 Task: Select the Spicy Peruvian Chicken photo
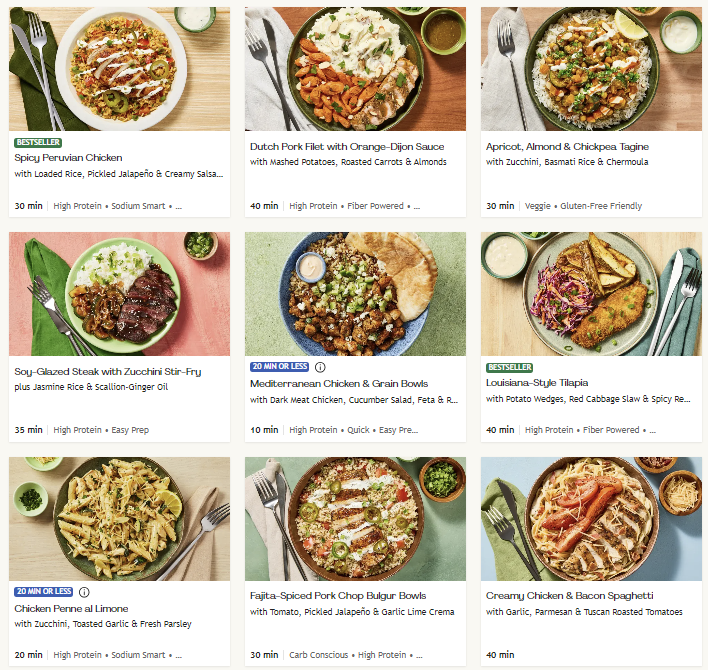point(119,69)
